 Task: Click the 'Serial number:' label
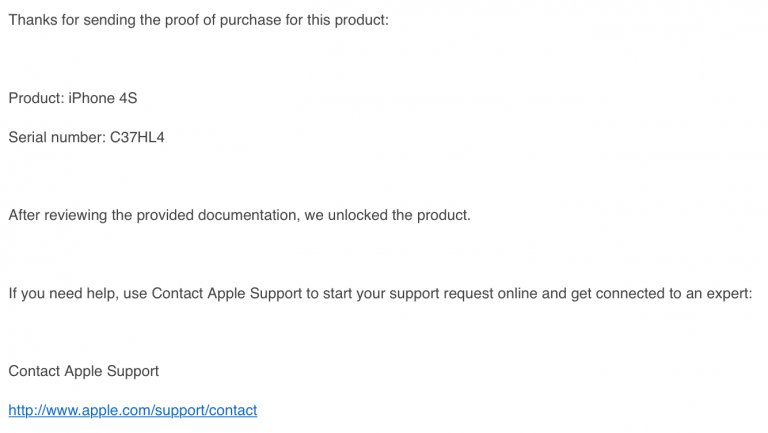[x=57, y=138]
